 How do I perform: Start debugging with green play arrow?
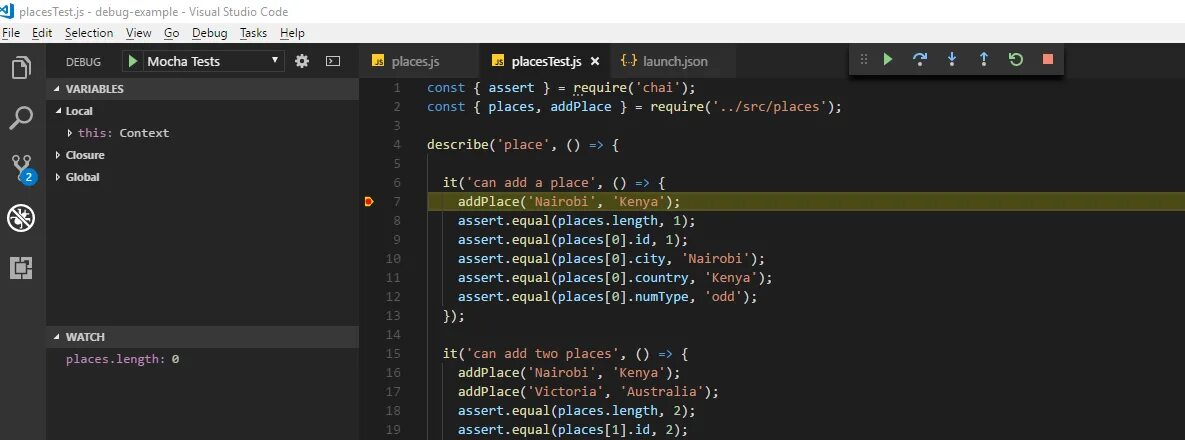(x=133, y=61)
